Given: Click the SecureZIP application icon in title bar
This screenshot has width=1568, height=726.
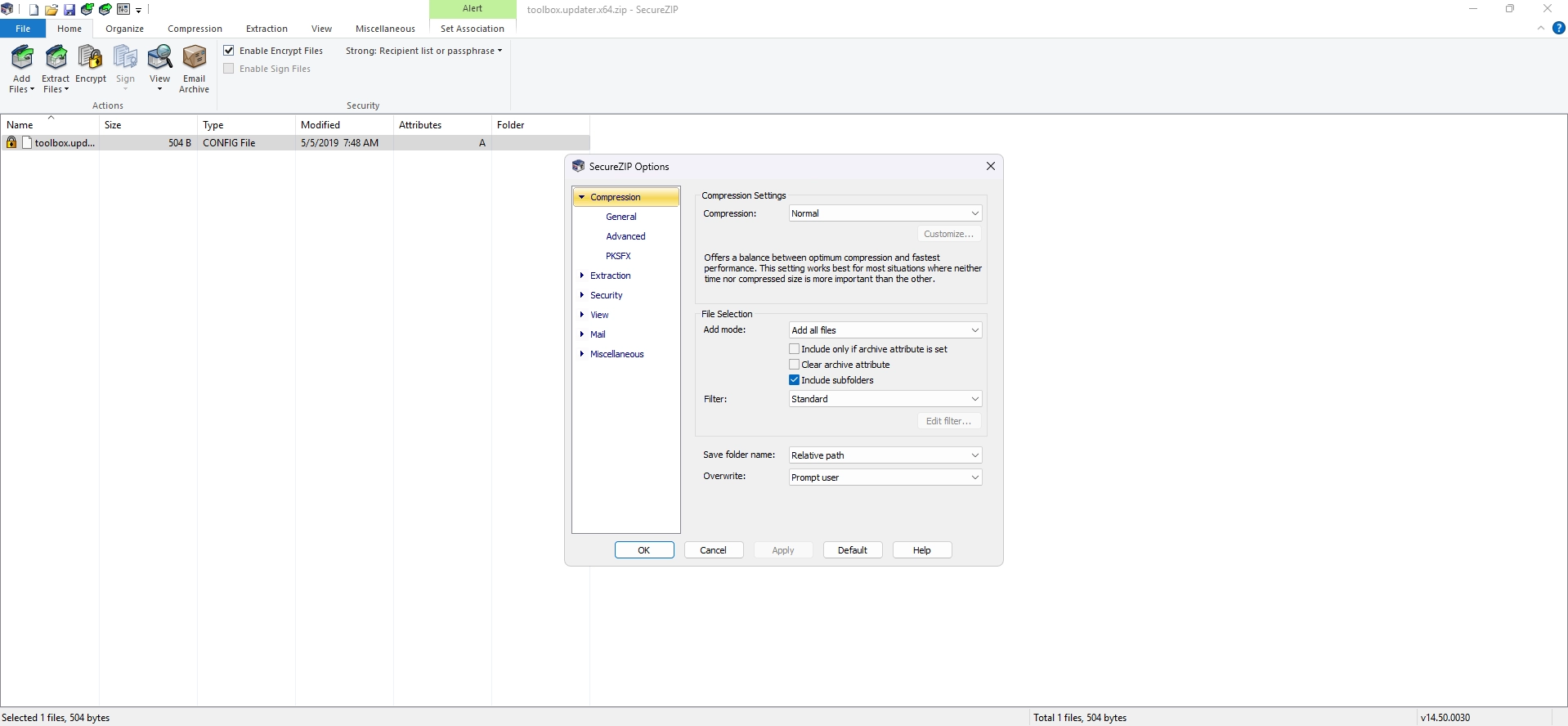Looking at the screenshot, I should [7, 10].
